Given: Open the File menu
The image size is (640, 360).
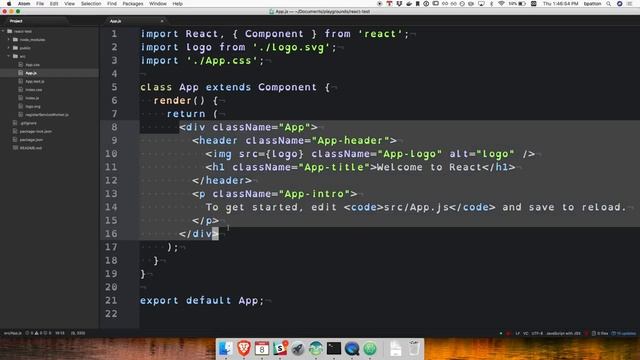Looking at the screenshot, I should (x=40, y=4).
